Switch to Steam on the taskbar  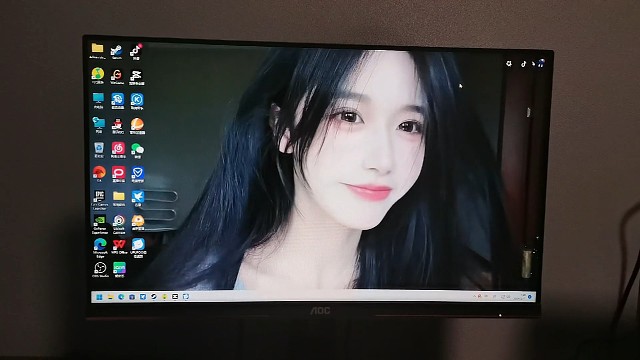(153, 297)
